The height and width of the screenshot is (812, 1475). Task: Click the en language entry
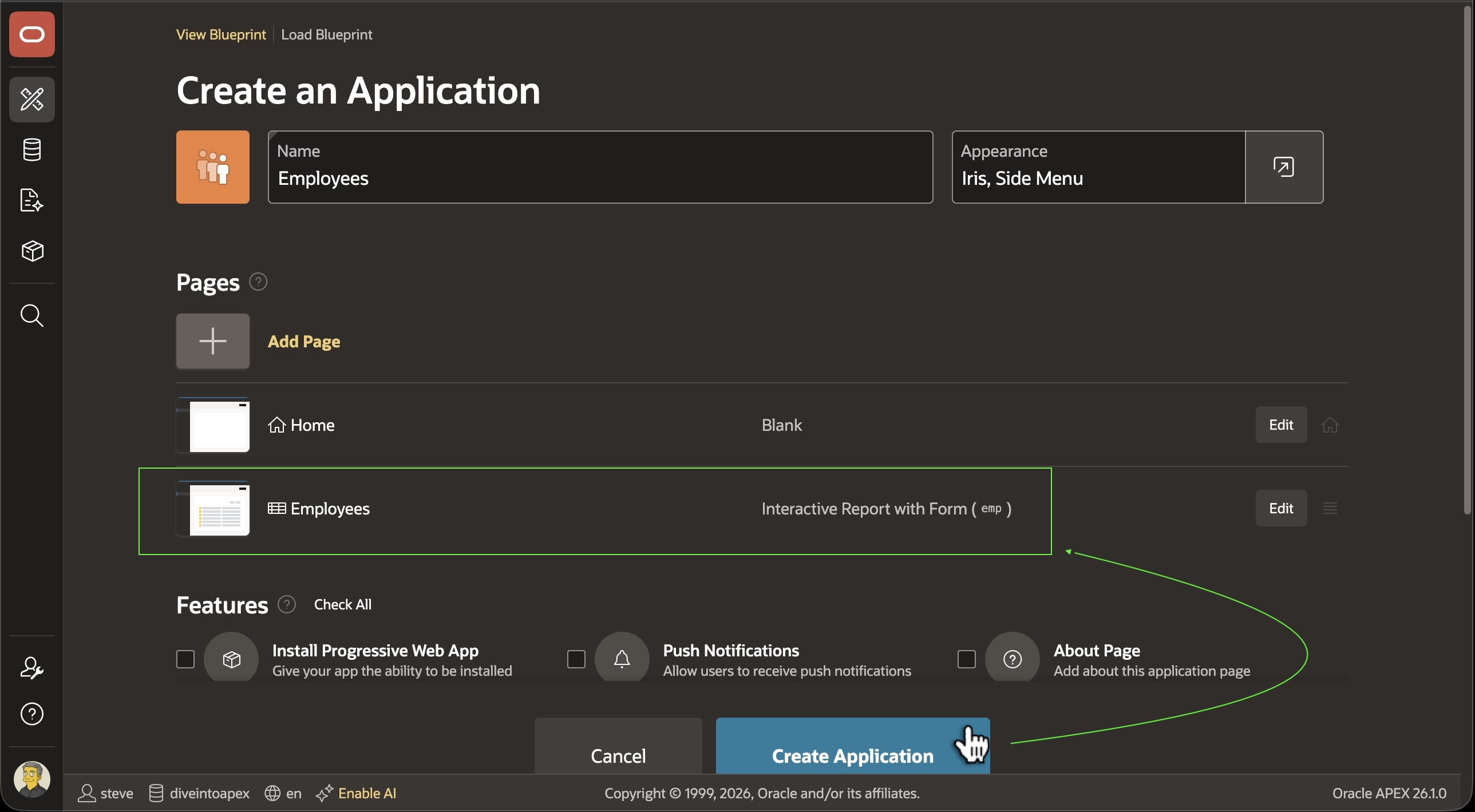[283, 793]
